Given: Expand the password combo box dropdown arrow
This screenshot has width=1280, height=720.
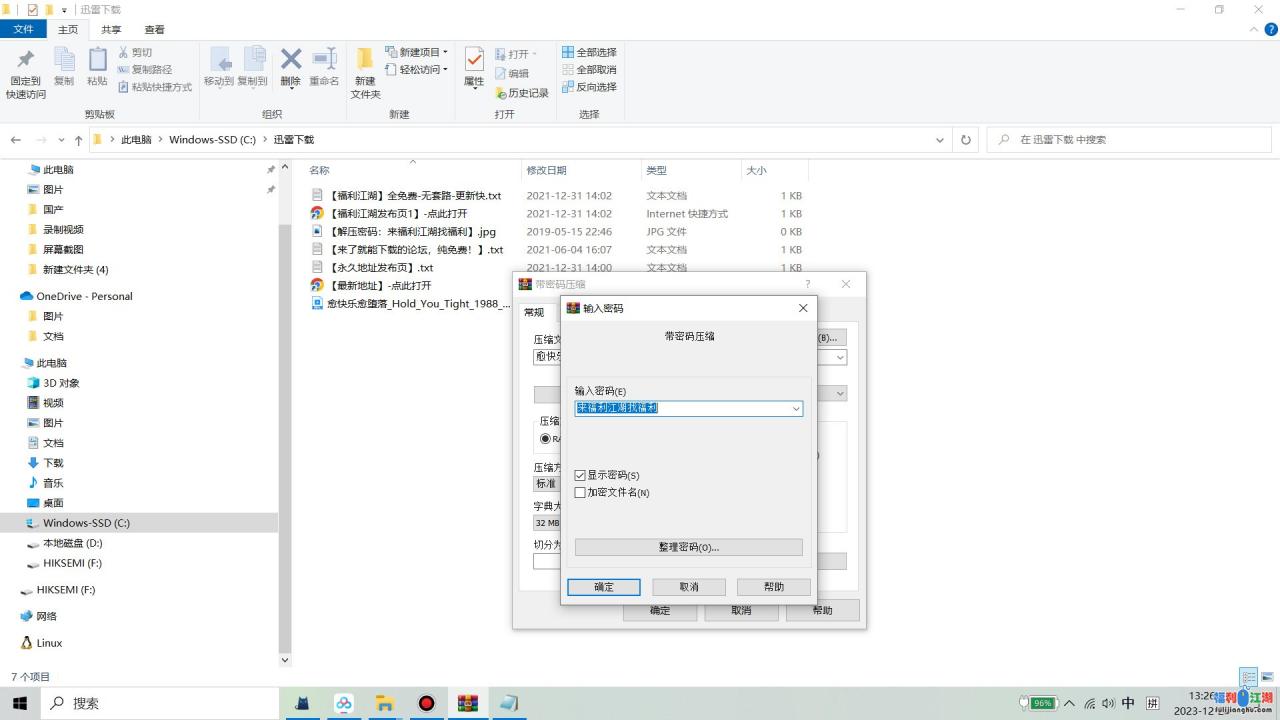Looking at the screenshot, I should point(796,408).
